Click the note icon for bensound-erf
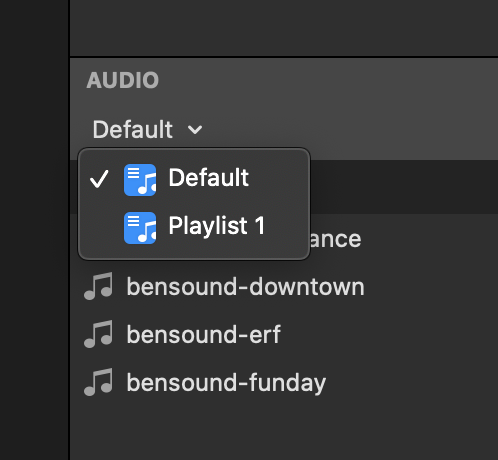The width and height of the screenshot is (498, 460). point(98,334)
